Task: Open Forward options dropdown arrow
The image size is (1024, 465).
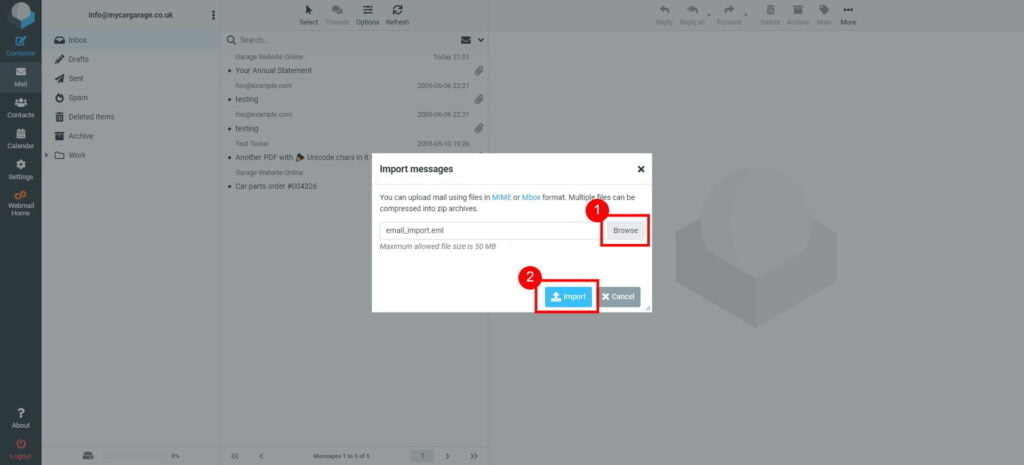Action: 746,14
